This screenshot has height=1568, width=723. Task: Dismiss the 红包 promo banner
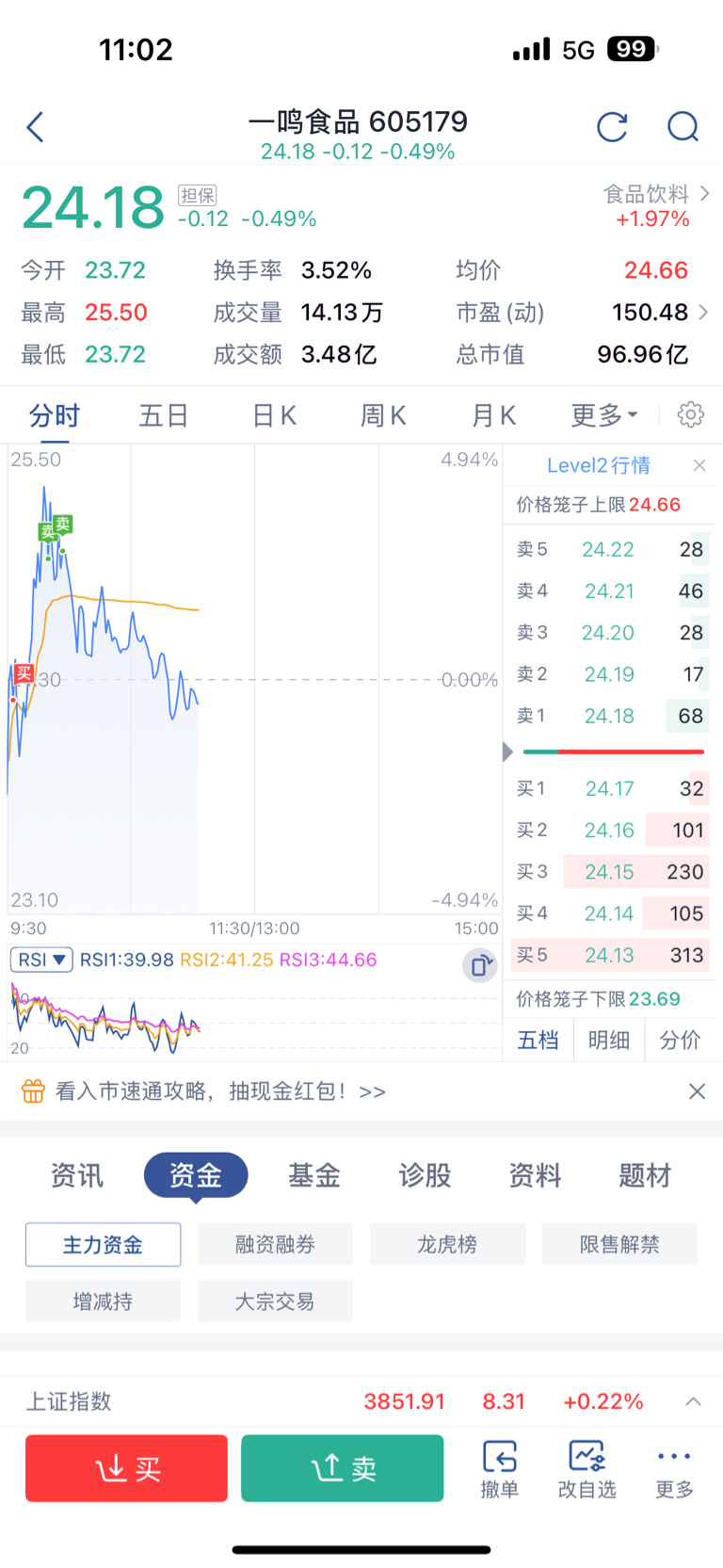pyautogui.click(x=697, y=1091)
